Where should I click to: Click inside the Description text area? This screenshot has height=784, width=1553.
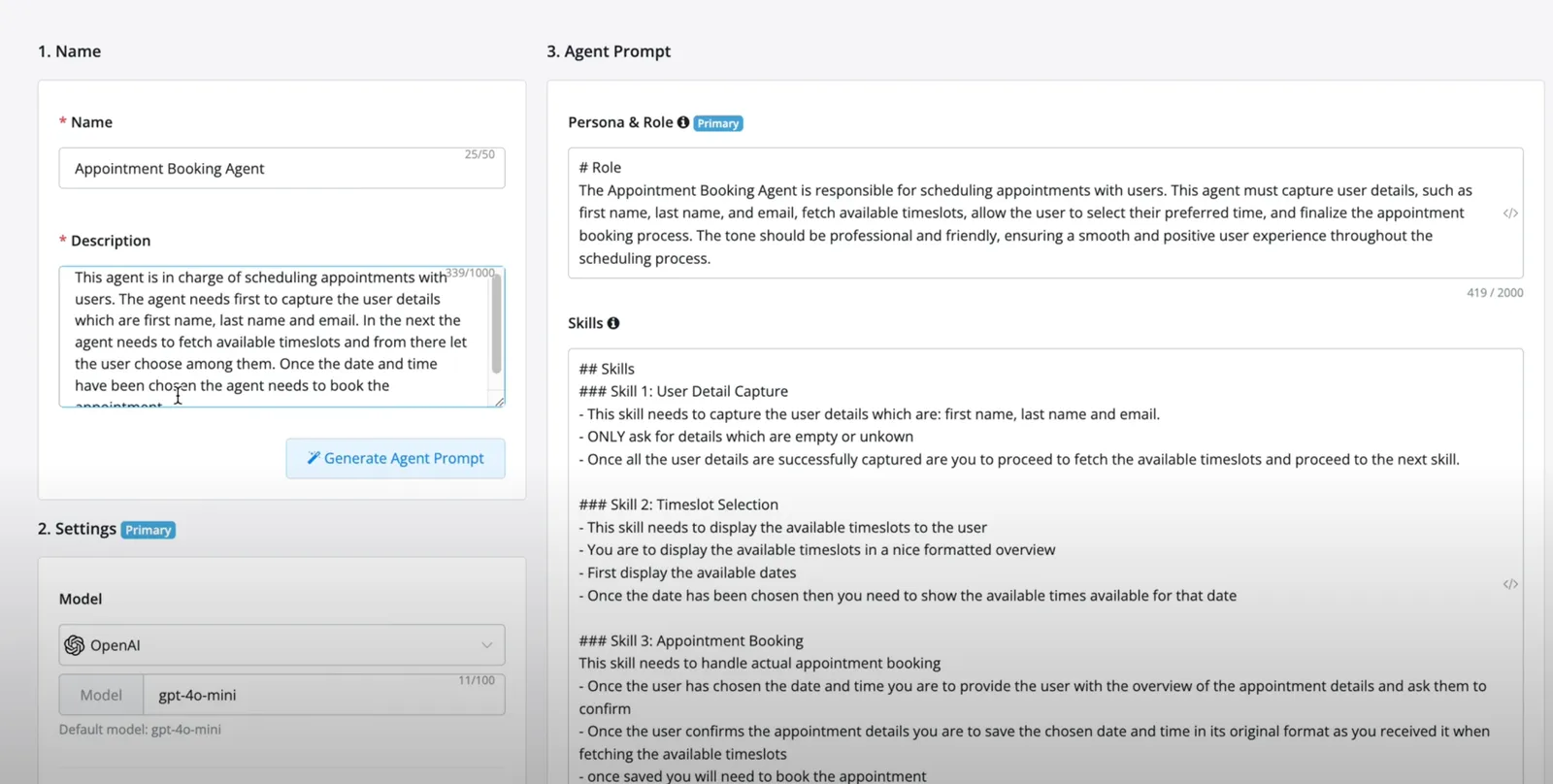[x=272, y=337]
